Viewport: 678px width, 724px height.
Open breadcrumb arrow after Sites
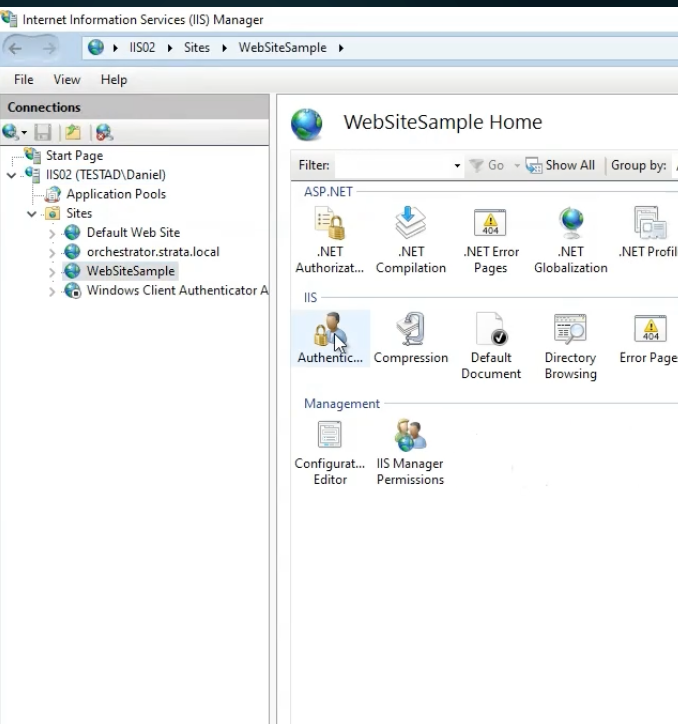tap(224, 48)
